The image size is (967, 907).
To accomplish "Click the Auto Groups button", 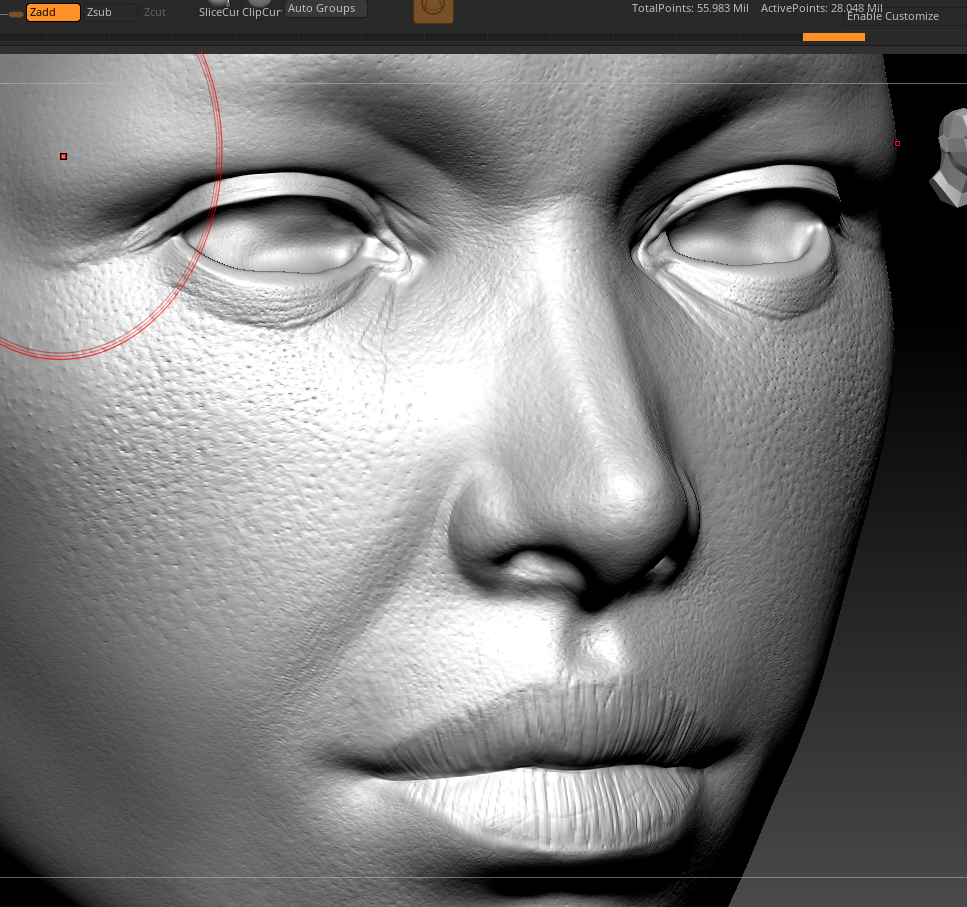I will 325,9.
